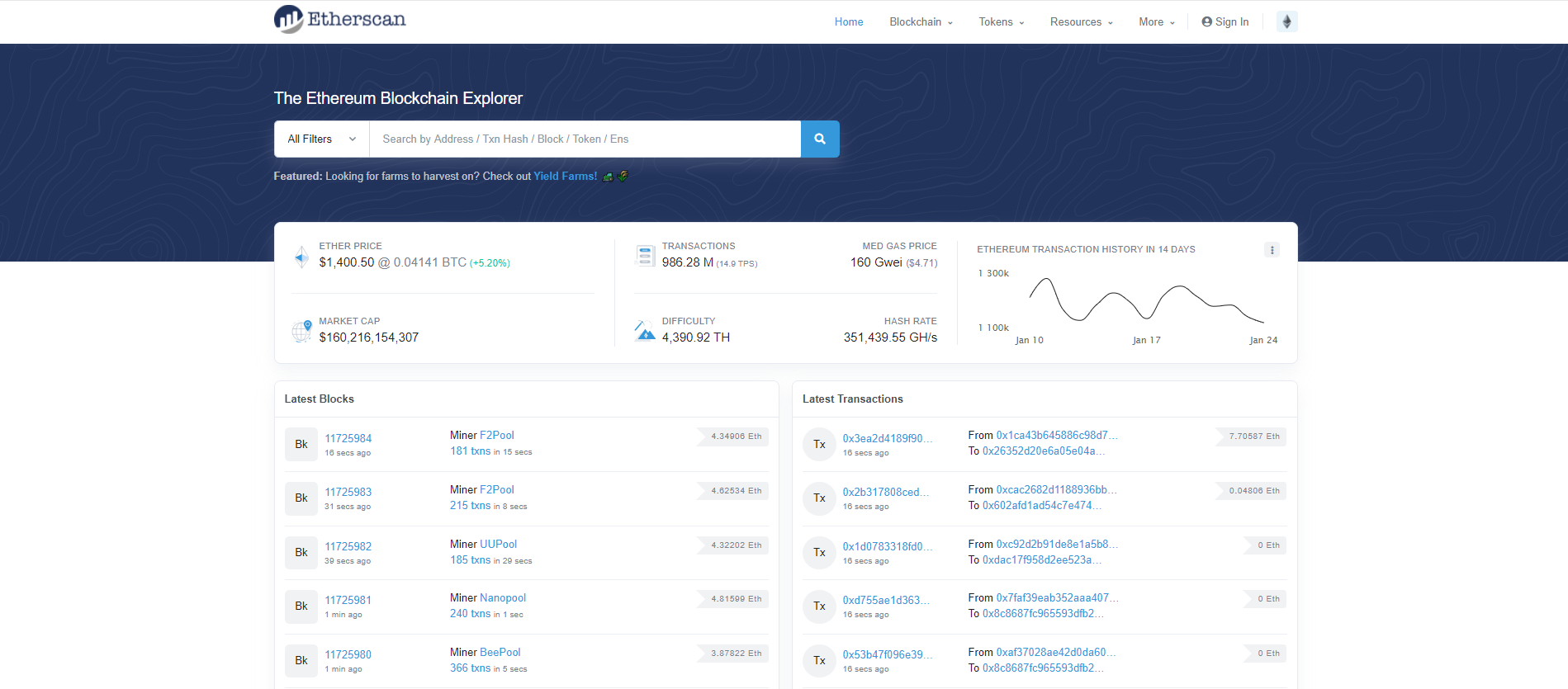Click the 4.34906 Eth block reward badge
1568x689 pixels.
[734, 437]
